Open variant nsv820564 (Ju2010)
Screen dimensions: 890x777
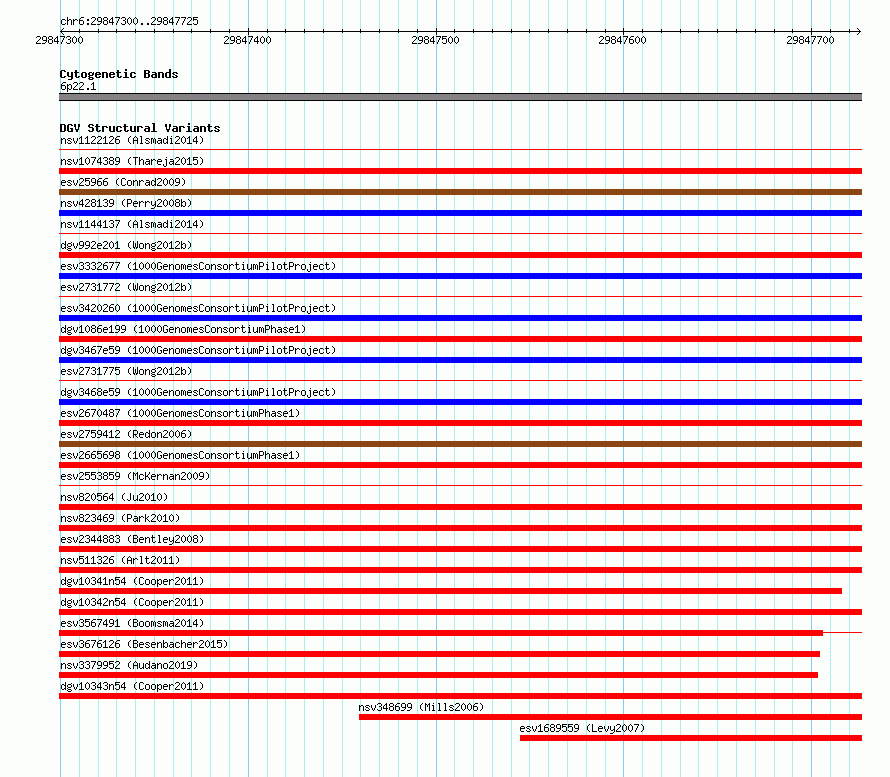coord(114,497)
